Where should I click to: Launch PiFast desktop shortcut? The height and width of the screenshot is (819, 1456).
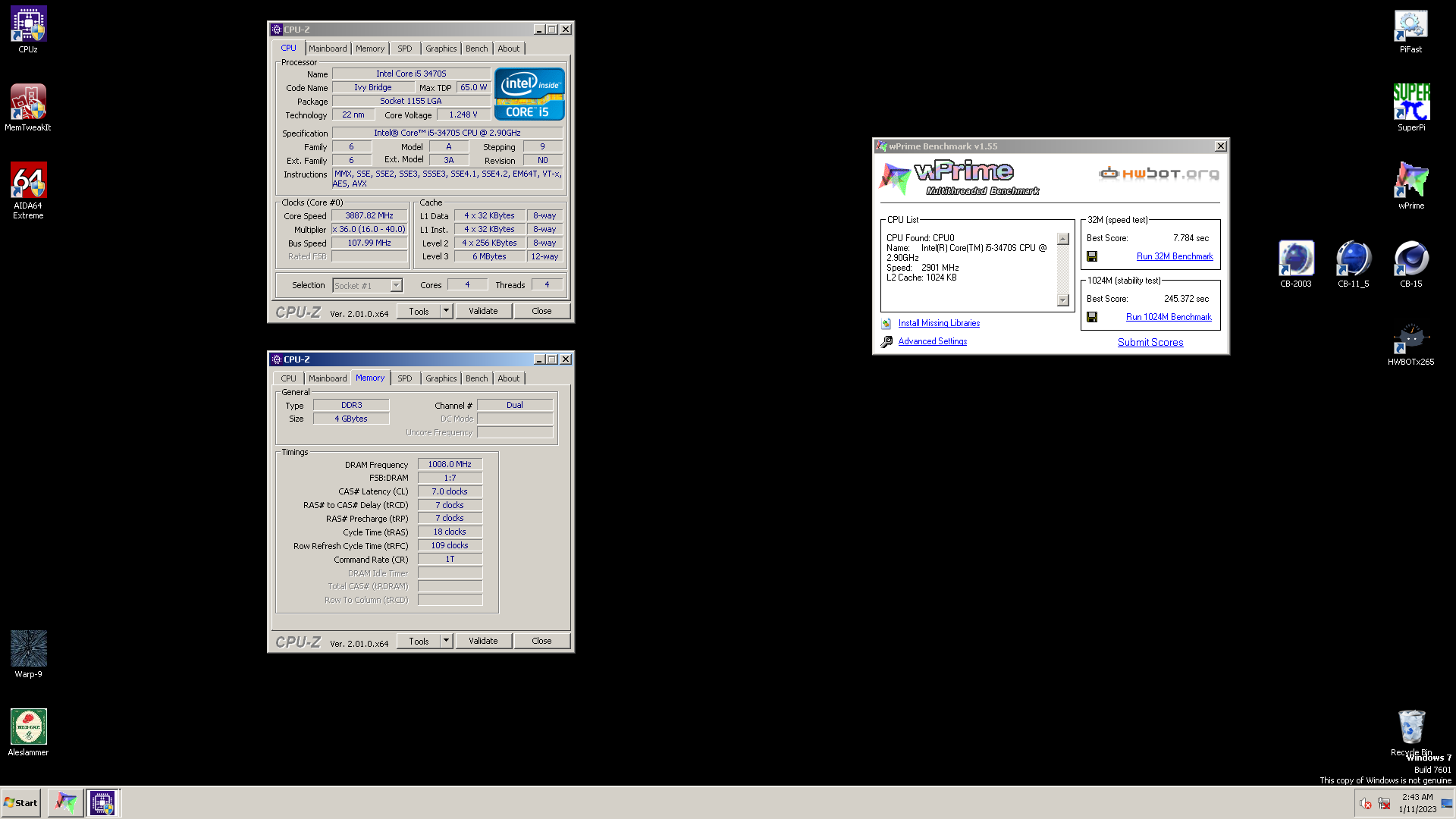[1410, 30]
